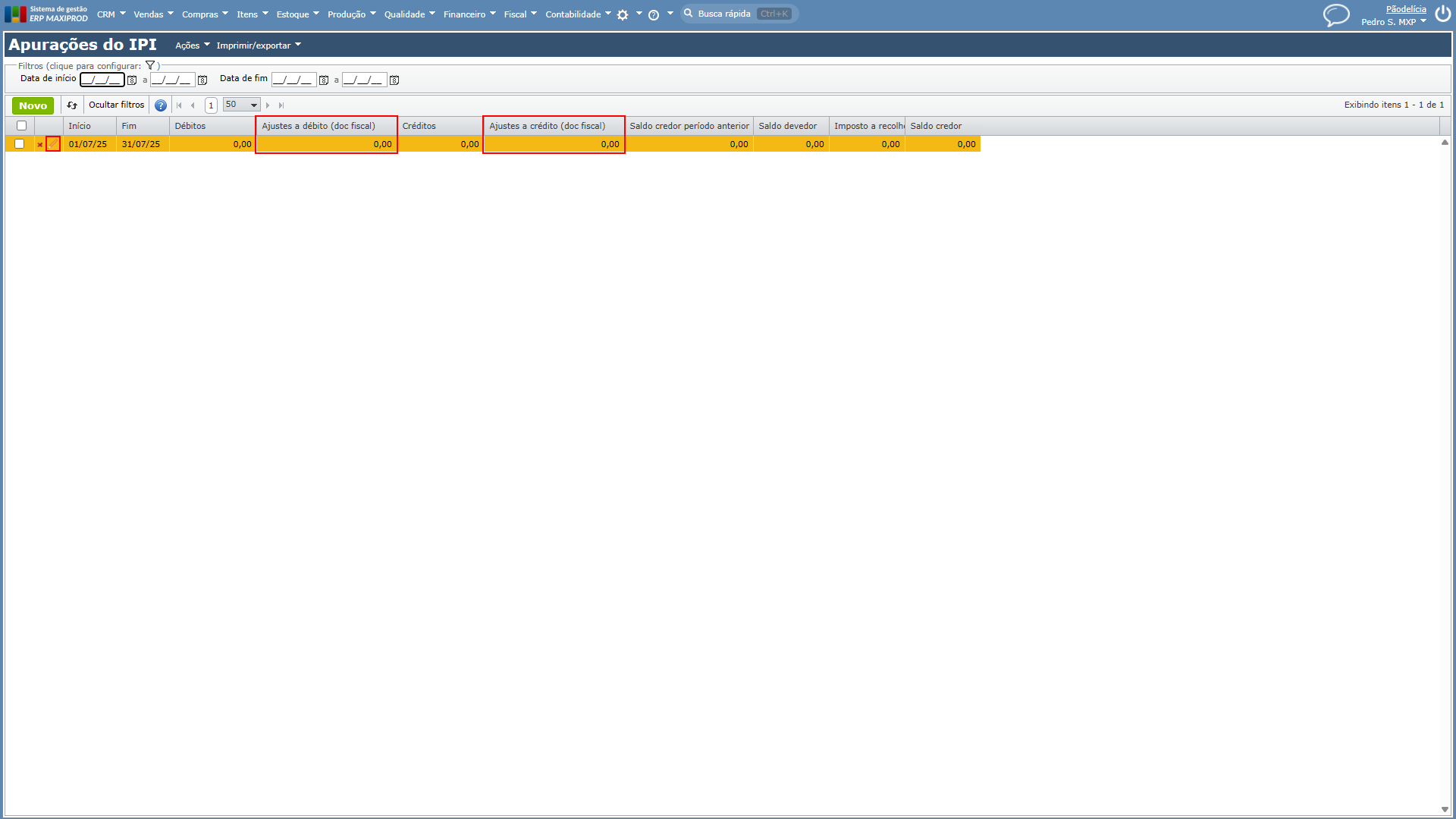Toggle the select-all header checkbox
Image resolution: width=1456 pixels, height=819 pixels.
[x=21, y=126]
